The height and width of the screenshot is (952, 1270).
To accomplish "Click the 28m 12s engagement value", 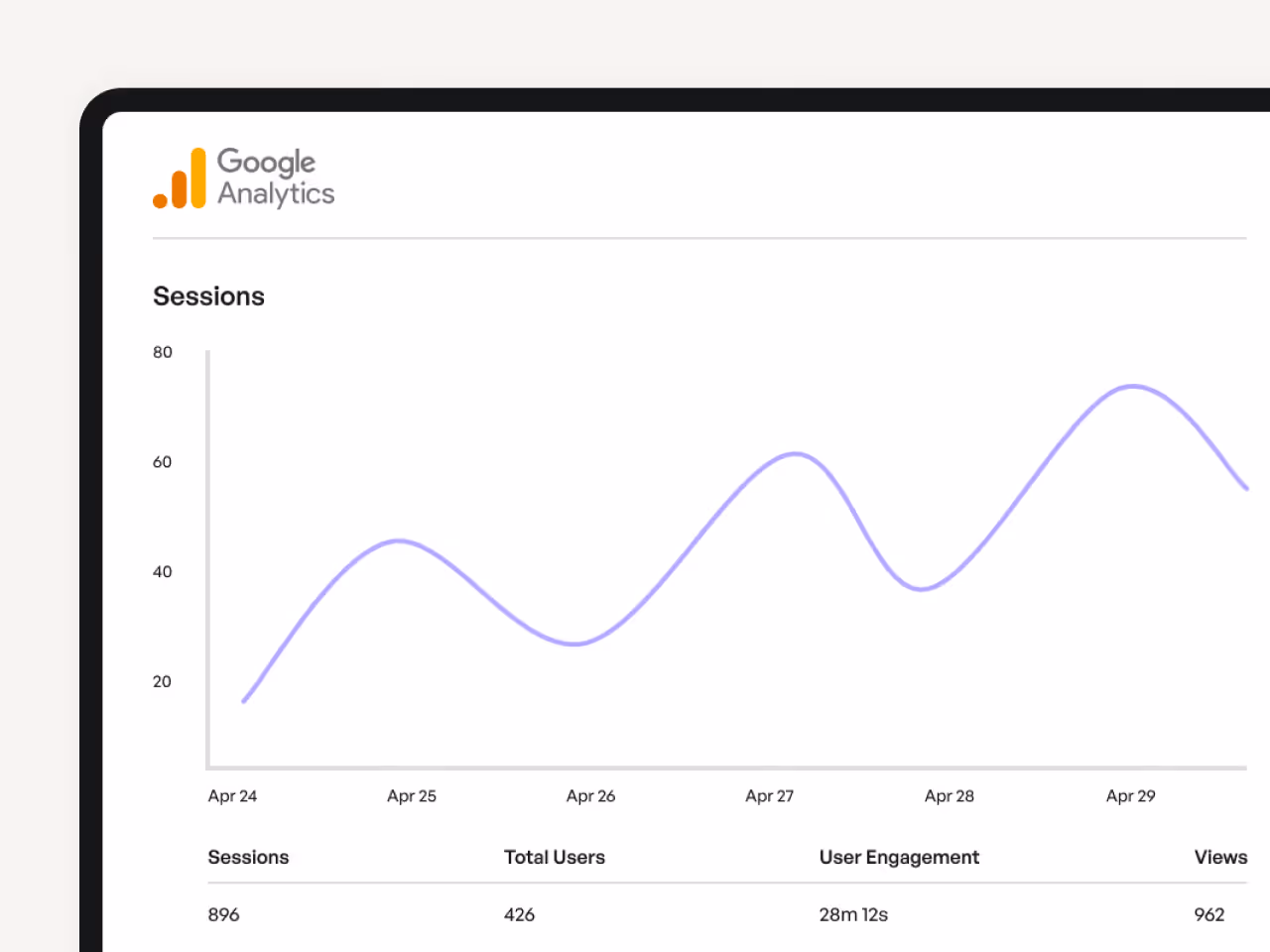I will pos(853,914).
